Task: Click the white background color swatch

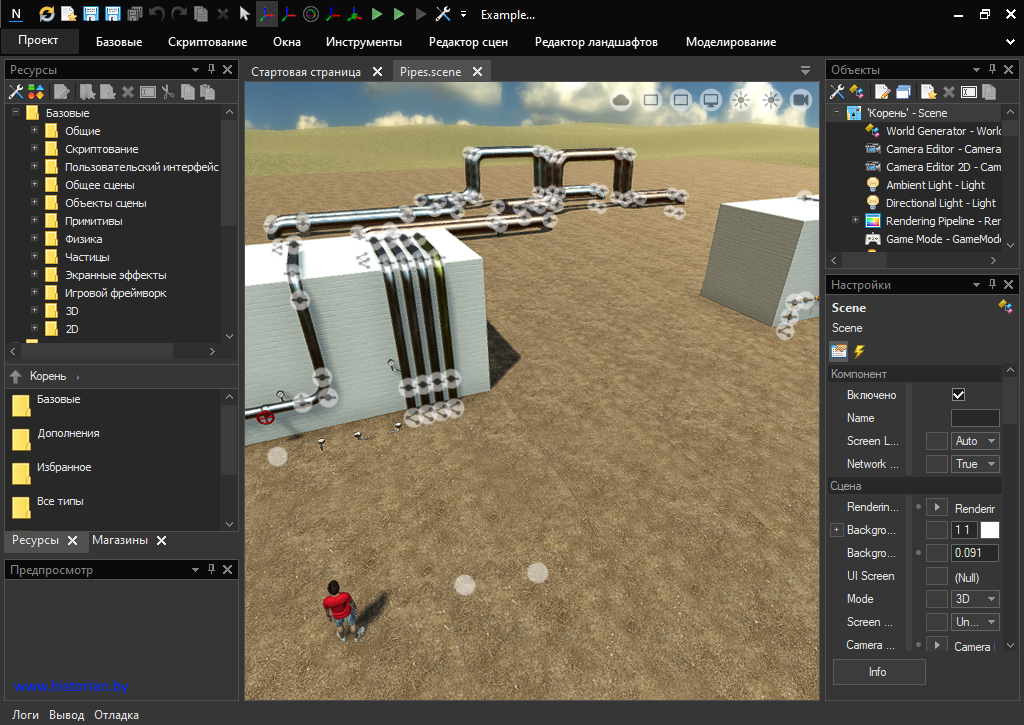Action: coord(989,530)
